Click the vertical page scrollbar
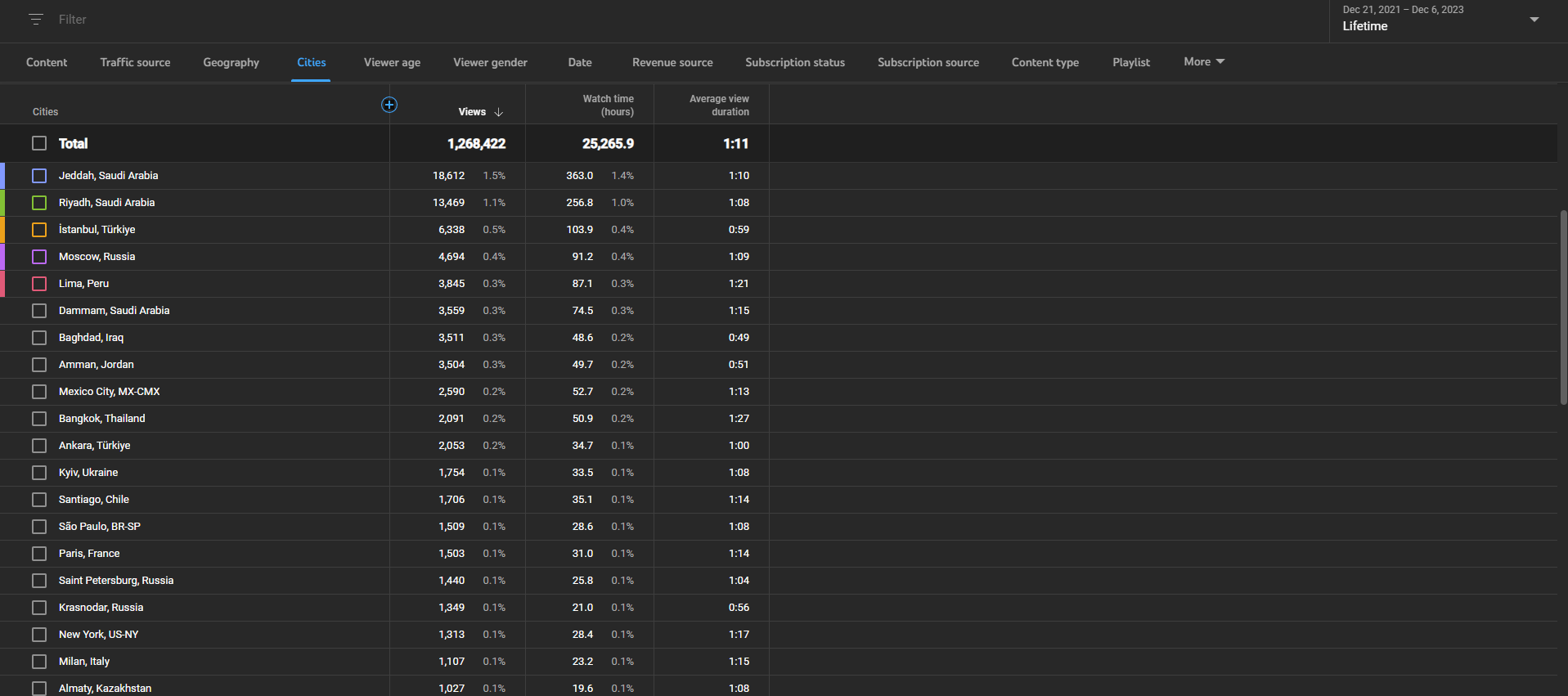1568x696 pixels. click(1563, 307)
